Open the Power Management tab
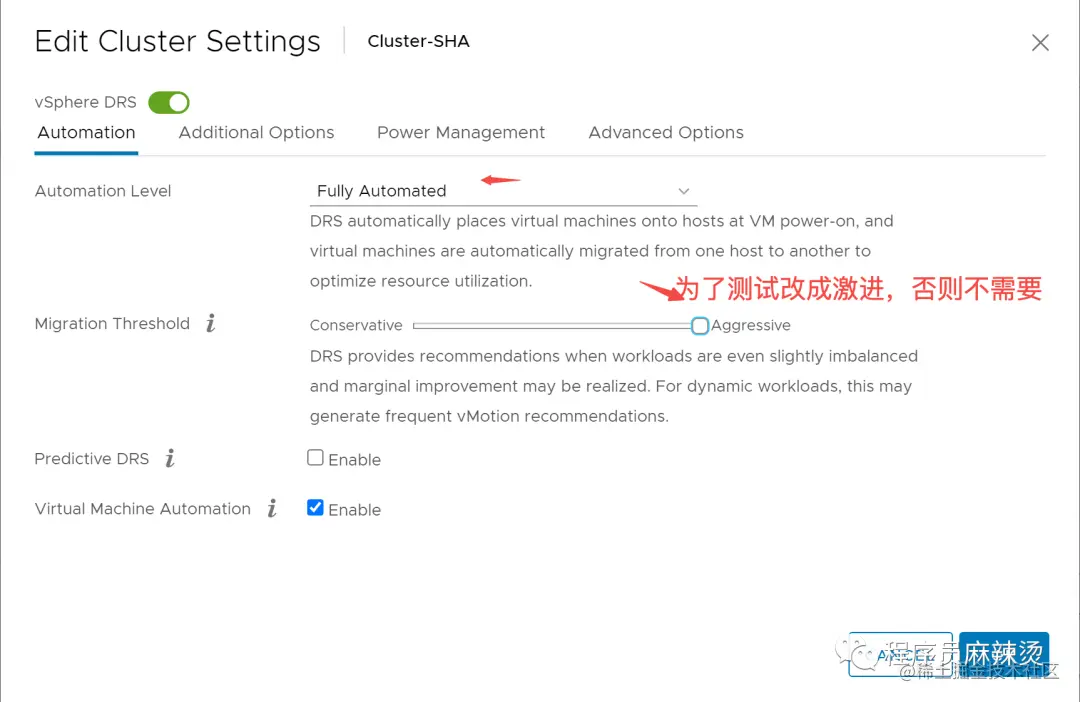Viewport: 1080px width, 702px height. click(461, 132)
